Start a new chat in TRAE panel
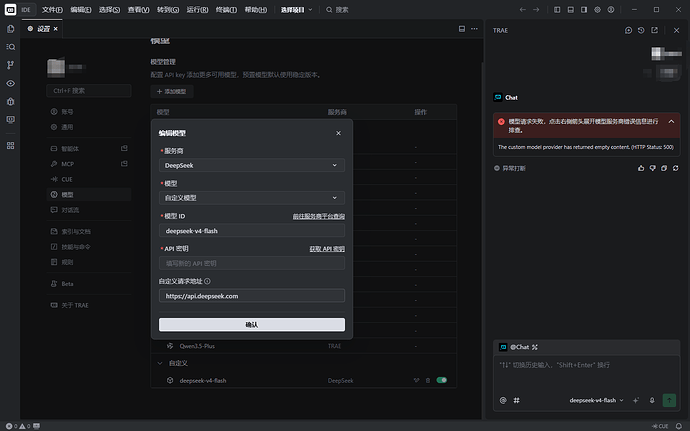The height and width of the screenshot is (431, 690). click(x=628, y=30)
